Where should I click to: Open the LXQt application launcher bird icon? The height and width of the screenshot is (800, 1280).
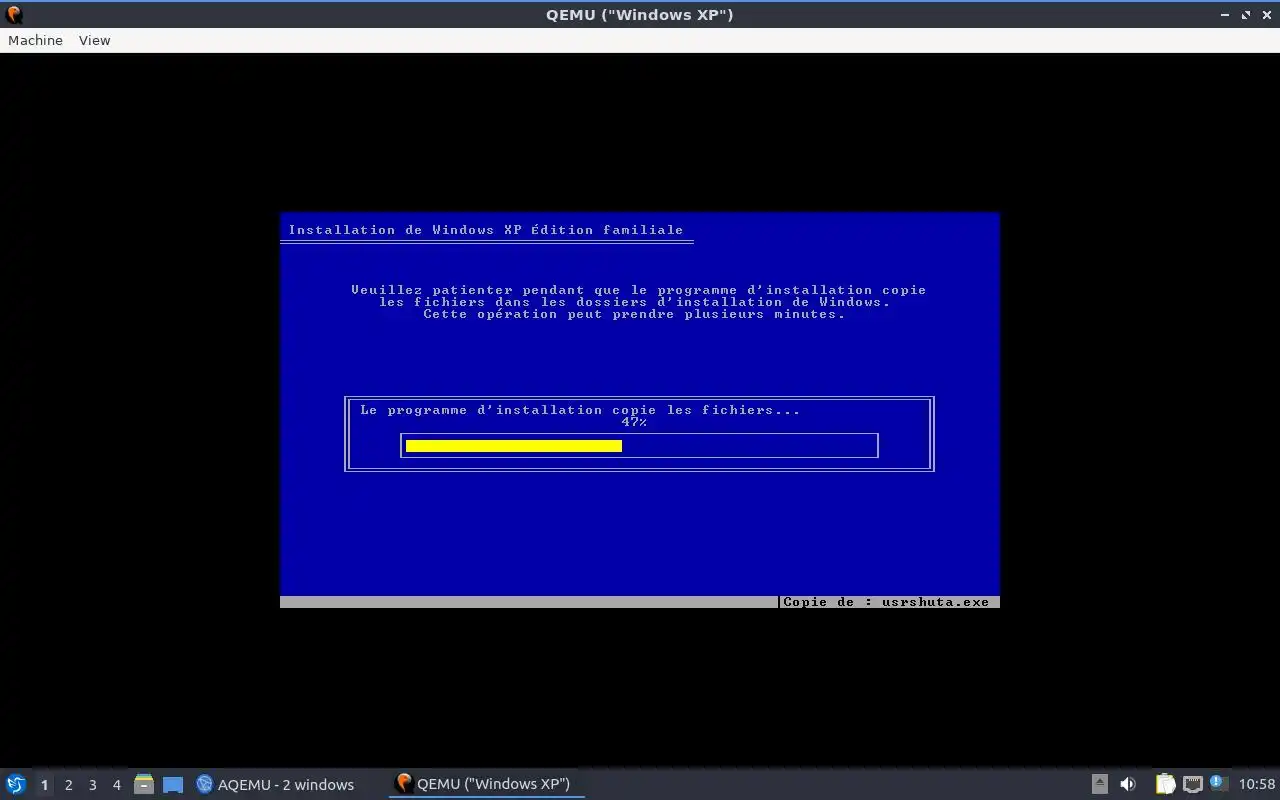16,784
